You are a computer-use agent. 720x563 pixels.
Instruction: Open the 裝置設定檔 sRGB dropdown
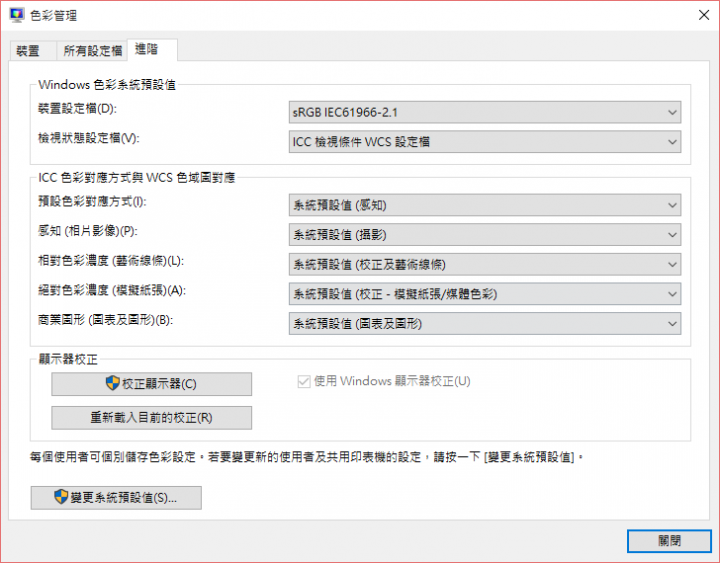[x=484, y=113]
